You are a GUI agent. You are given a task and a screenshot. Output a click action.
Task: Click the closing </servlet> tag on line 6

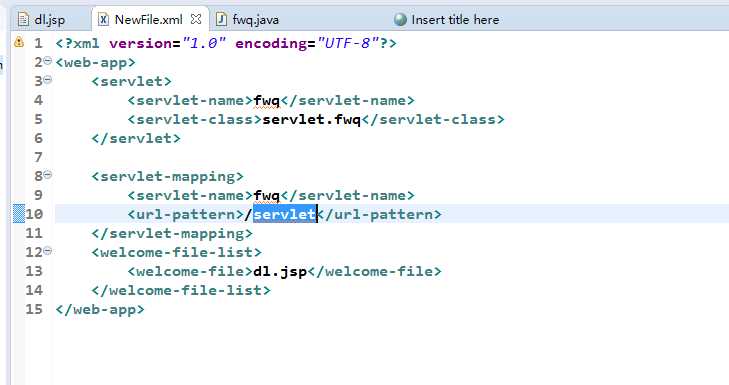tap(136, 139)
